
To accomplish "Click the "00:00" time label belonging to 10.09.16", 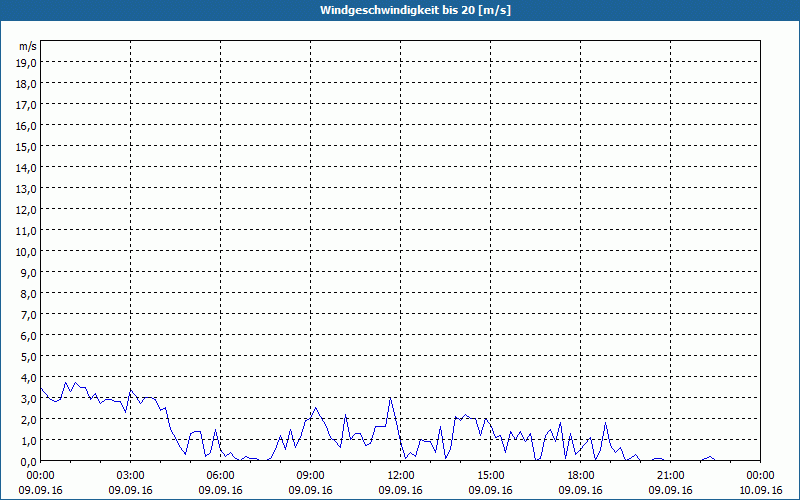I will click(x=760, y=476).
